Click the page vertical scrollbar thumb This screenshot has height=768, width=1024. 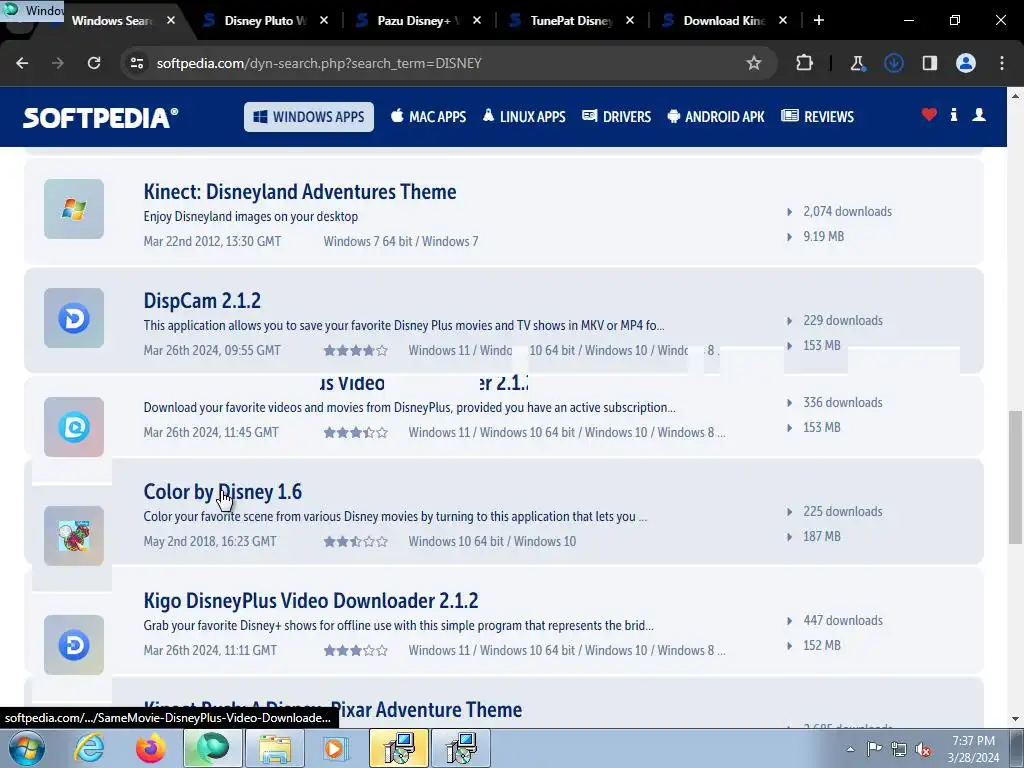1015,477
